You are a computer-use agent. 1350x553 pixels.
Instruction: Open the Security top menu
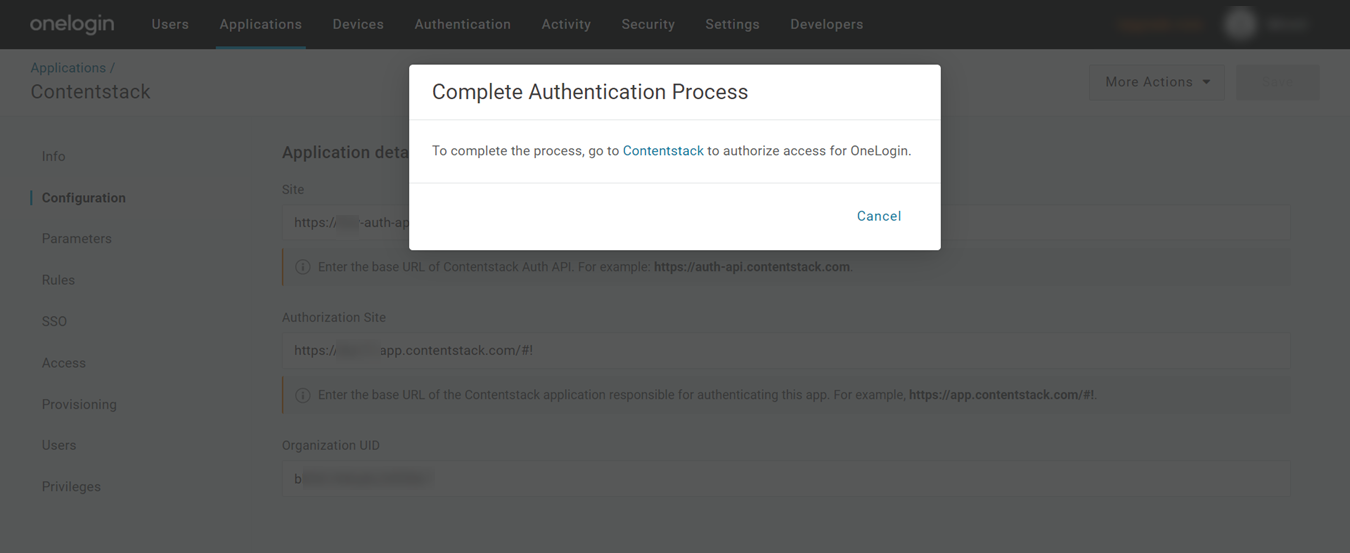pos(648,24)
